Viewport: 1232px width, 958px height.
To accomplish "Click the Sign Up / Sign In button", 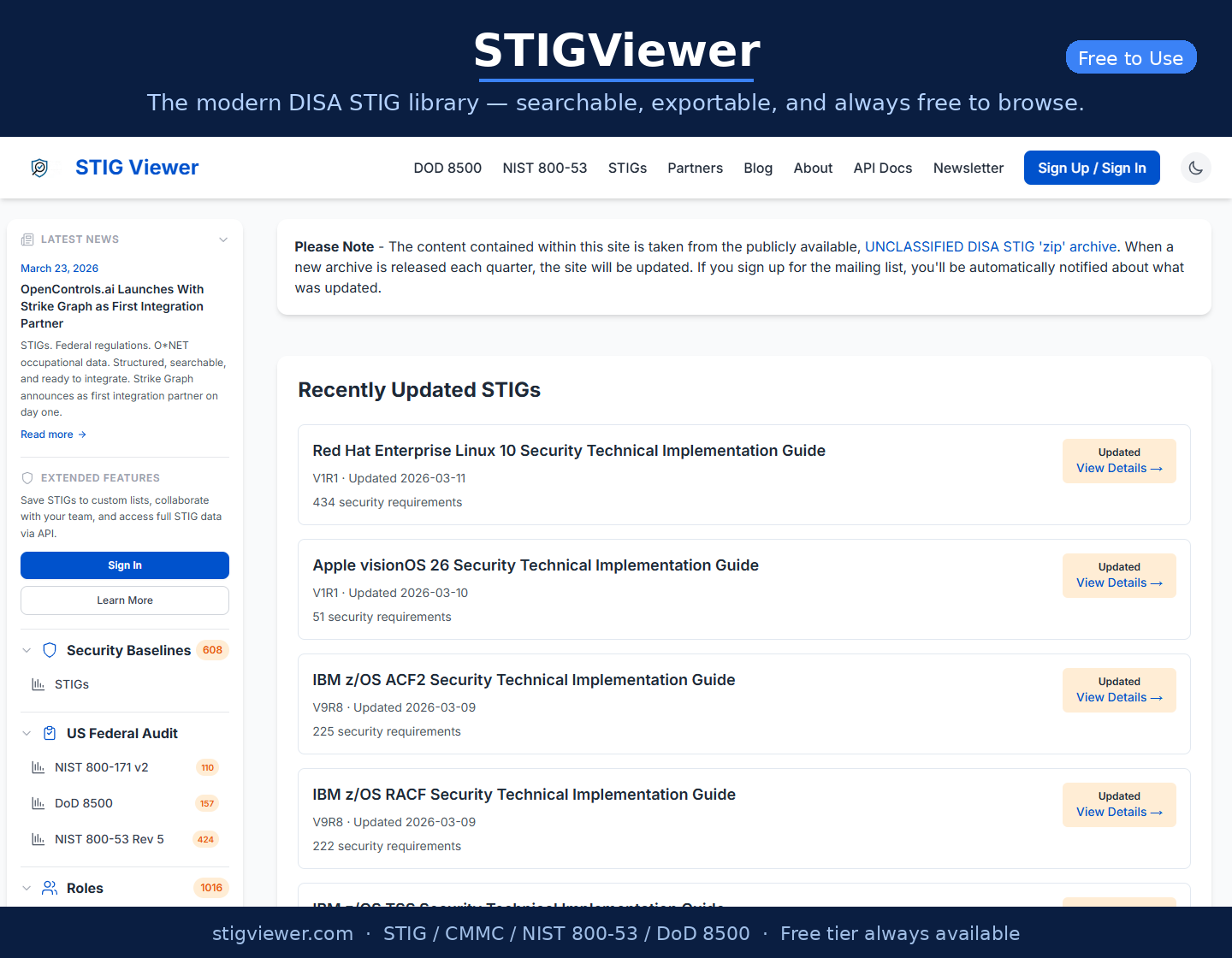I will point(1092,168).
